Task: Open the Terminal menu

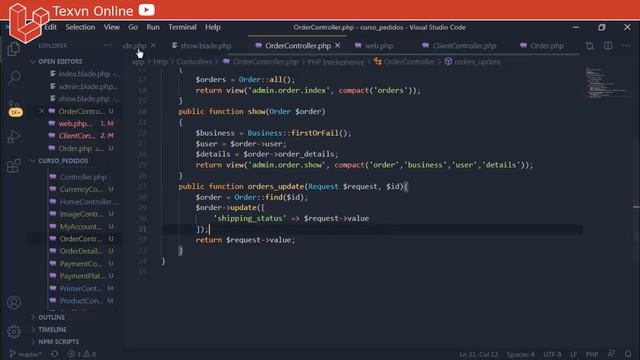Action: point(182,27)
